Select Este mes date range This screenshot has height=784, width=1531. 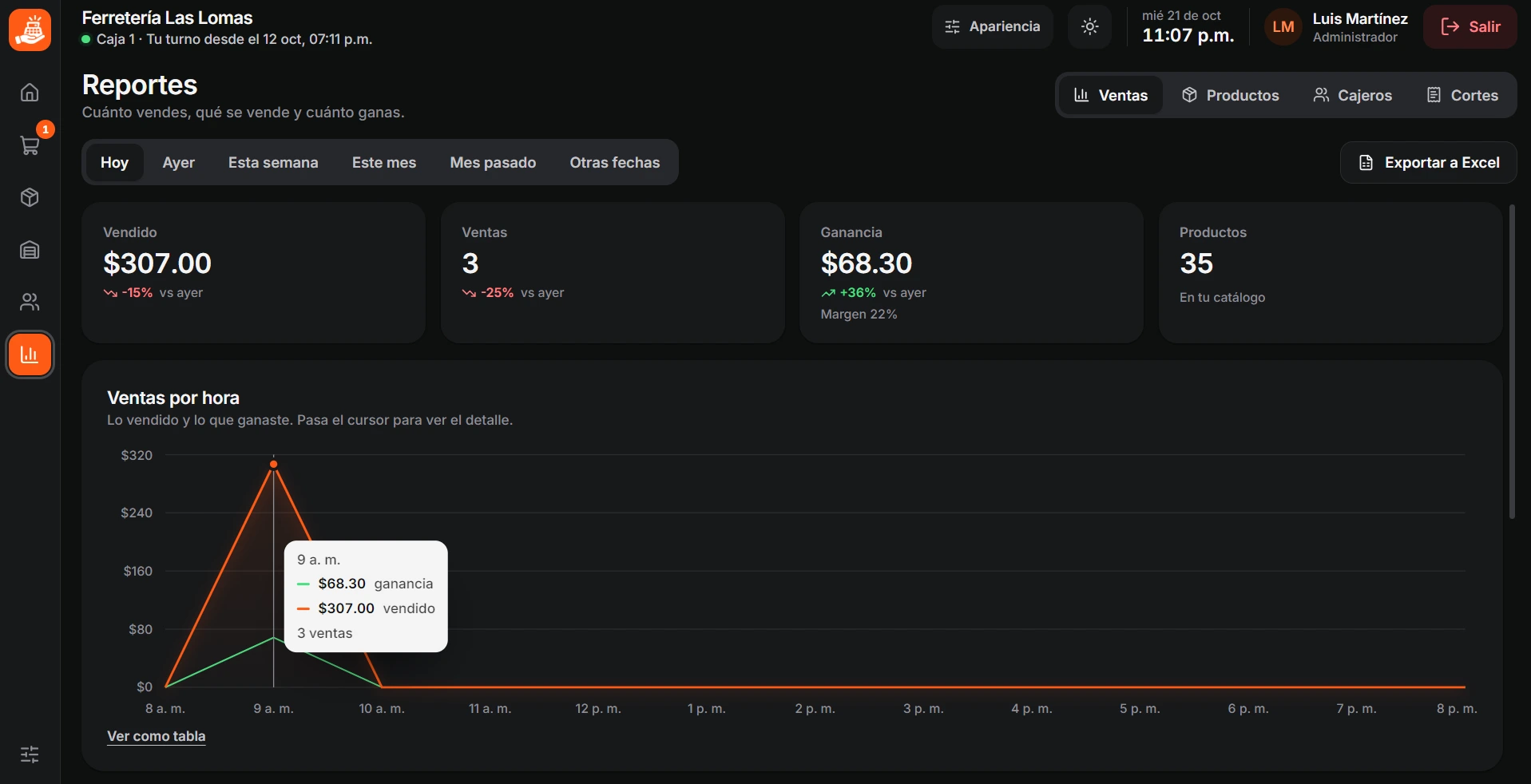tap(384, 162)
